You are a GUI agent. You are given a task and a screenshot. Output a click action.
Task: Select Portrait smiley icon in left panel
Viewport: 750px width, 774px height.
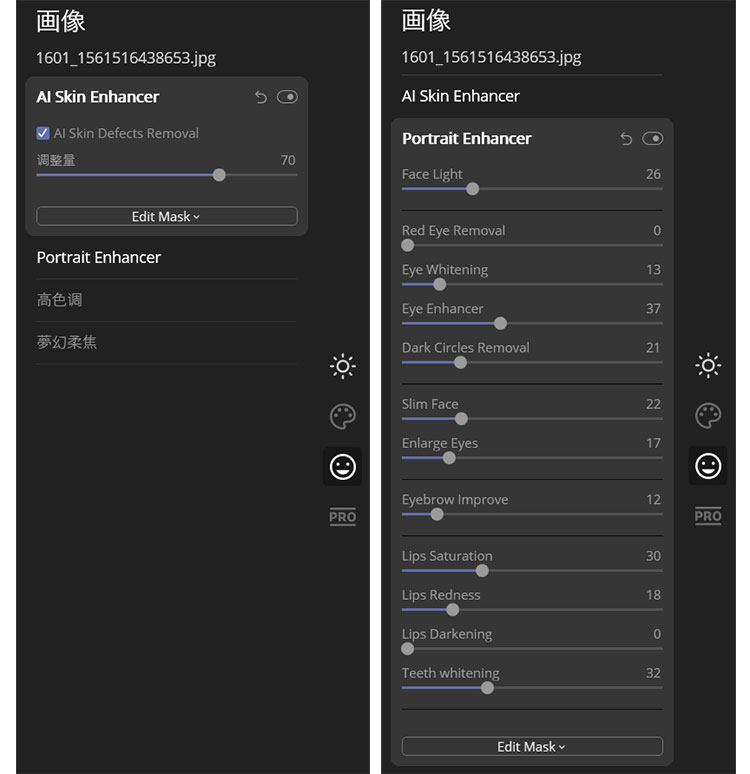point(343,466)
